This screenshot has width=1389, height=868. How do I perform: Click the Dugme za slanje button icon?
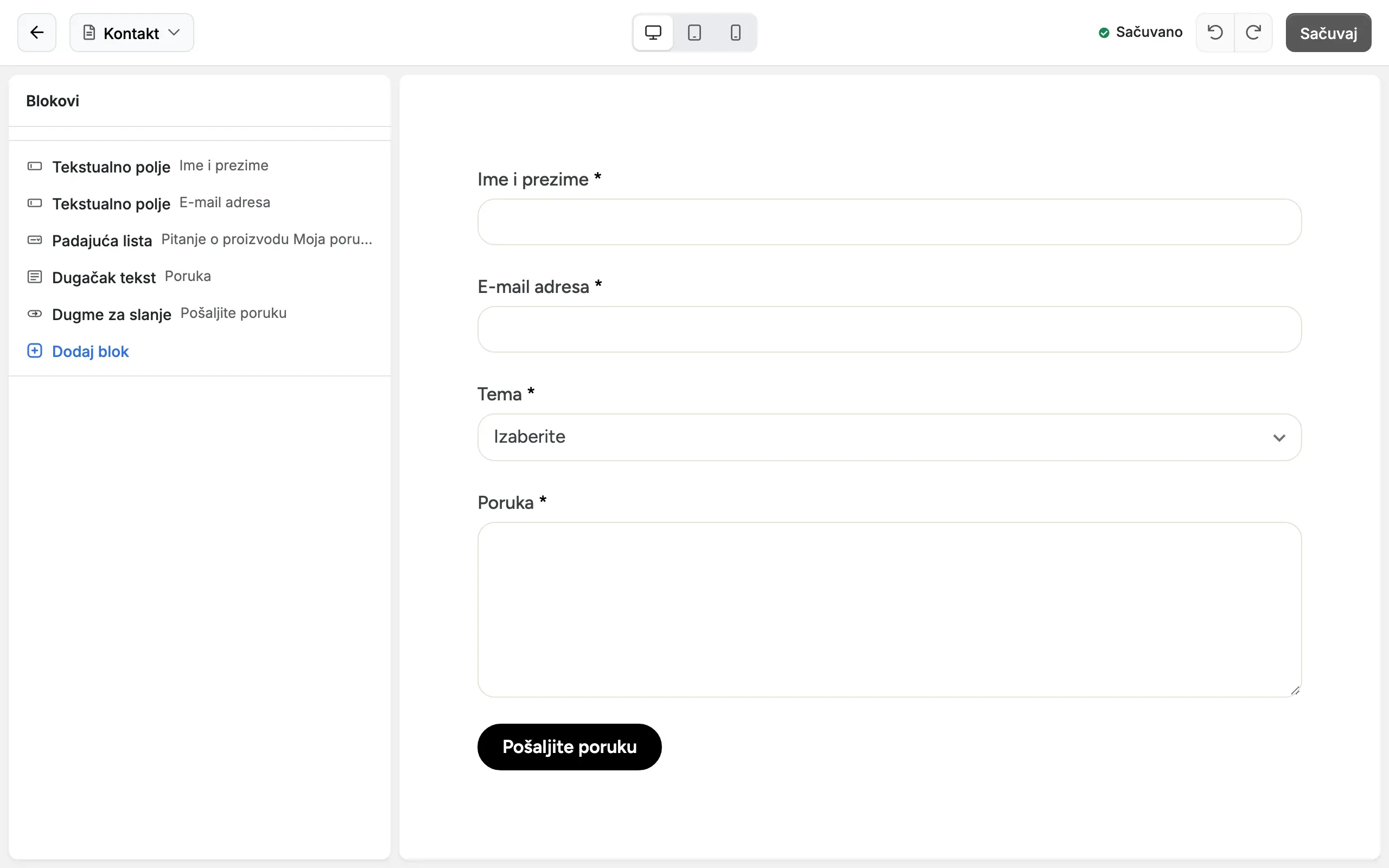click(34, 314)
